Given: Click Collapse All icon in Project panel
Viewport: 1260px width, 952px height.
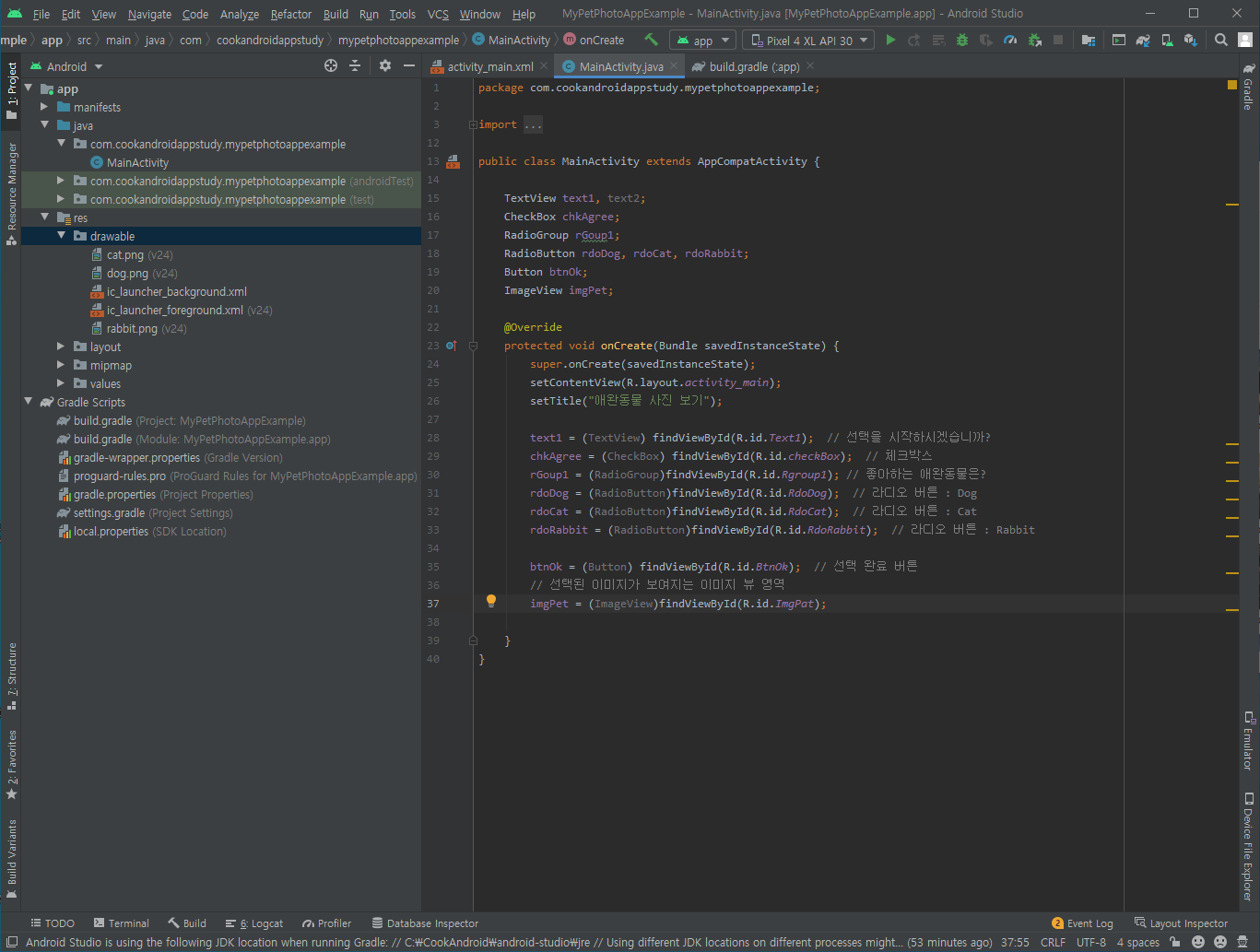Looking at the screenshot, I should (x=355, y=65).
